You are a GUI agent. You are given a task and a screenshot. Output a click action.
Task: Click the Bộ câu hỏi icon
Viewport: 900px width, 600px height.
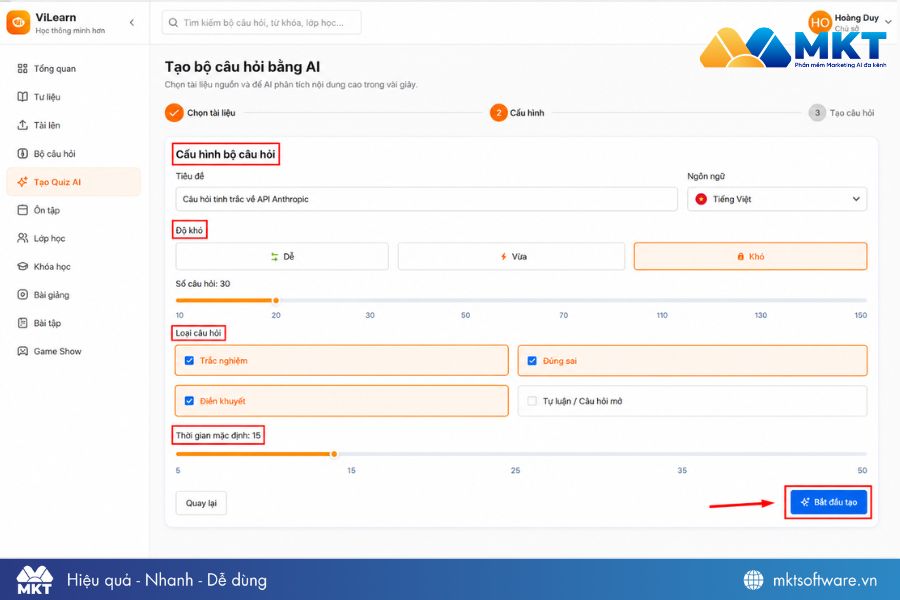pyautogui.click(x=22, y=153)
